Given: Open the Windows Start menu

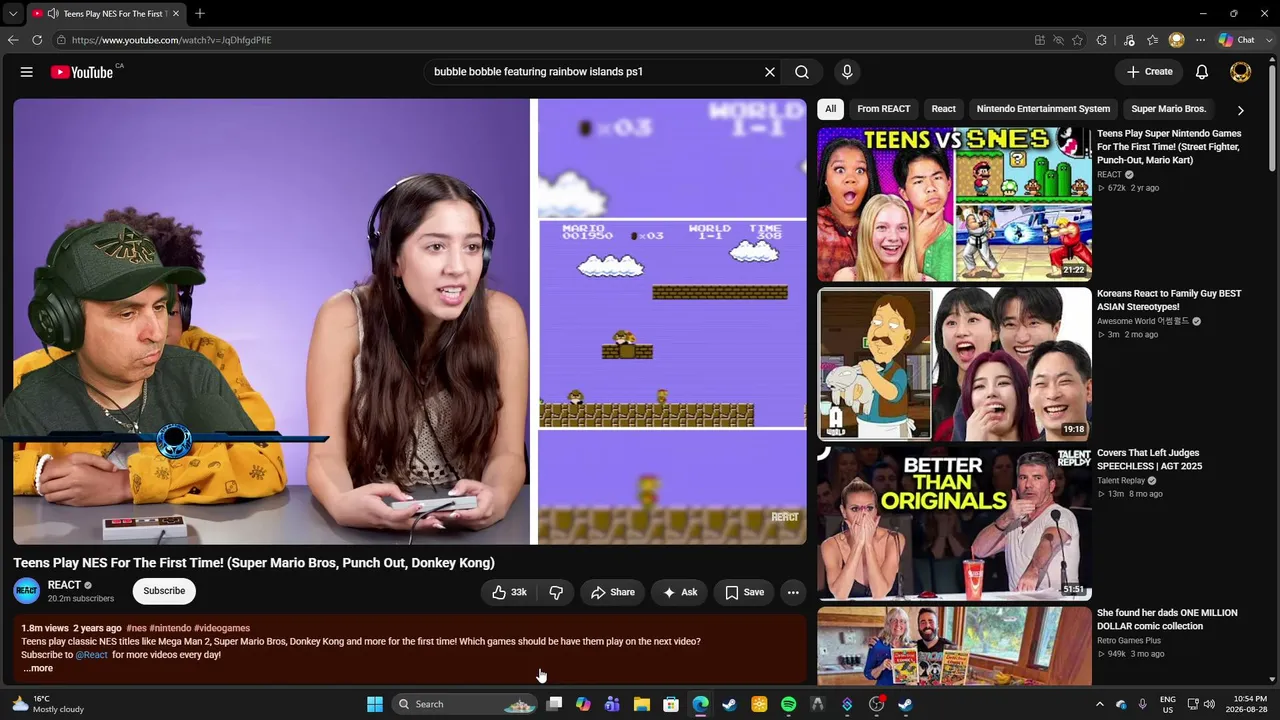Looking at the screenshot, I should click(375, 704).
